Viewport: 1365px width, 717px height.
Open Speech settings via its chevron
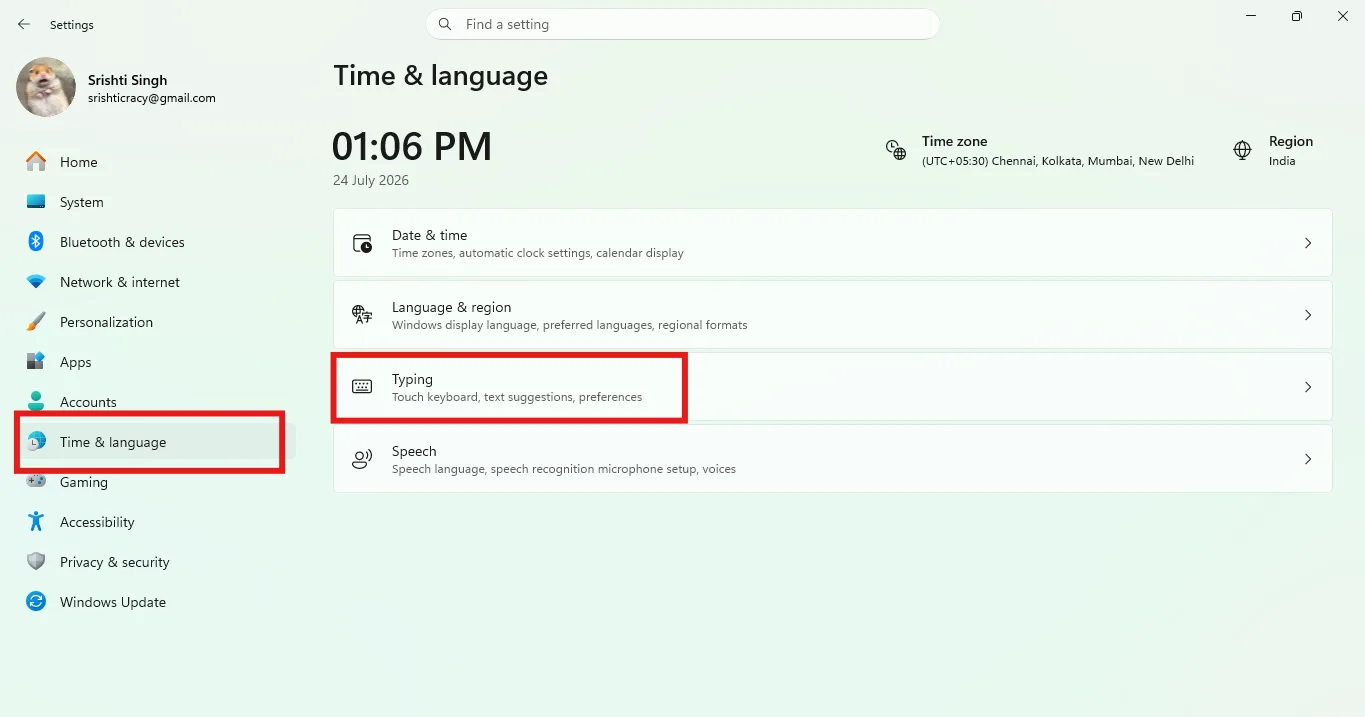tap(1308, 459)
